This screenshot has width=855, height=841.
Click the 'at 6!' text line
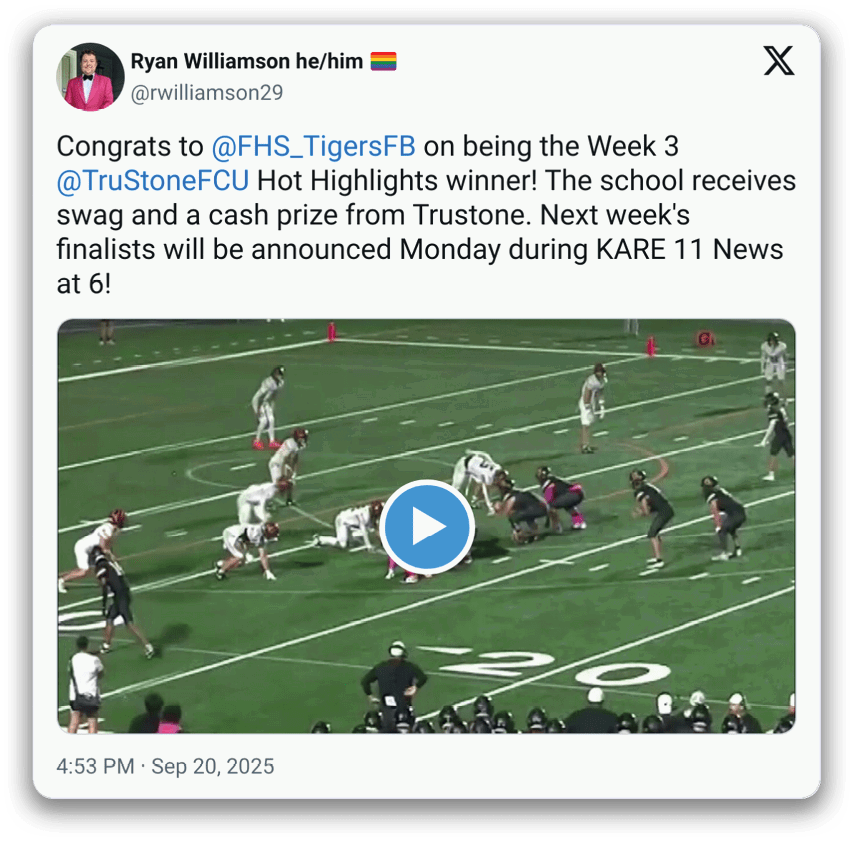click(84, 284)
